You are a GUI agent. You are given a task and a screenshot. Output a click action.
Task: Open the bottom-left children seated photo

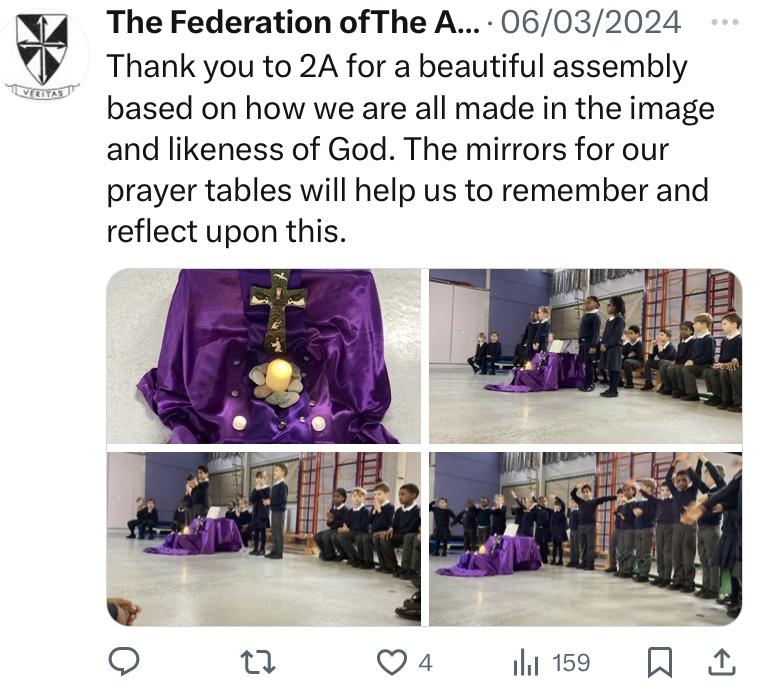pyautogui.click(x=263, y=539)
